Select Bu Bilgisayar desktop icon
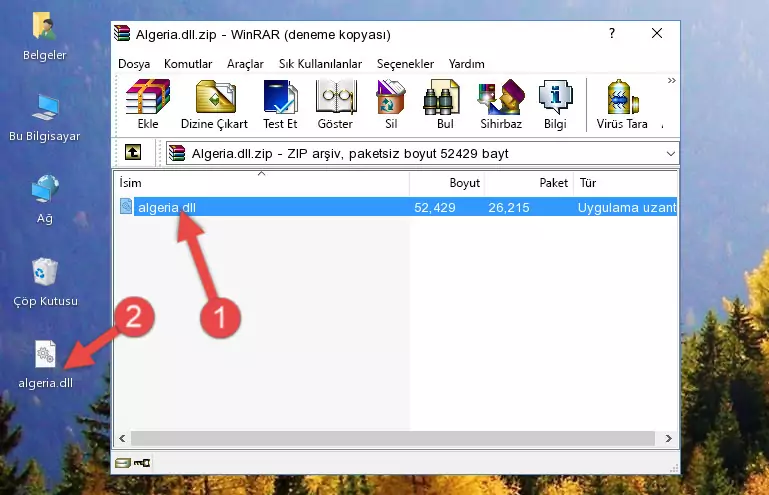The width and height of the screenshot is (769, 495). (45, 118)
